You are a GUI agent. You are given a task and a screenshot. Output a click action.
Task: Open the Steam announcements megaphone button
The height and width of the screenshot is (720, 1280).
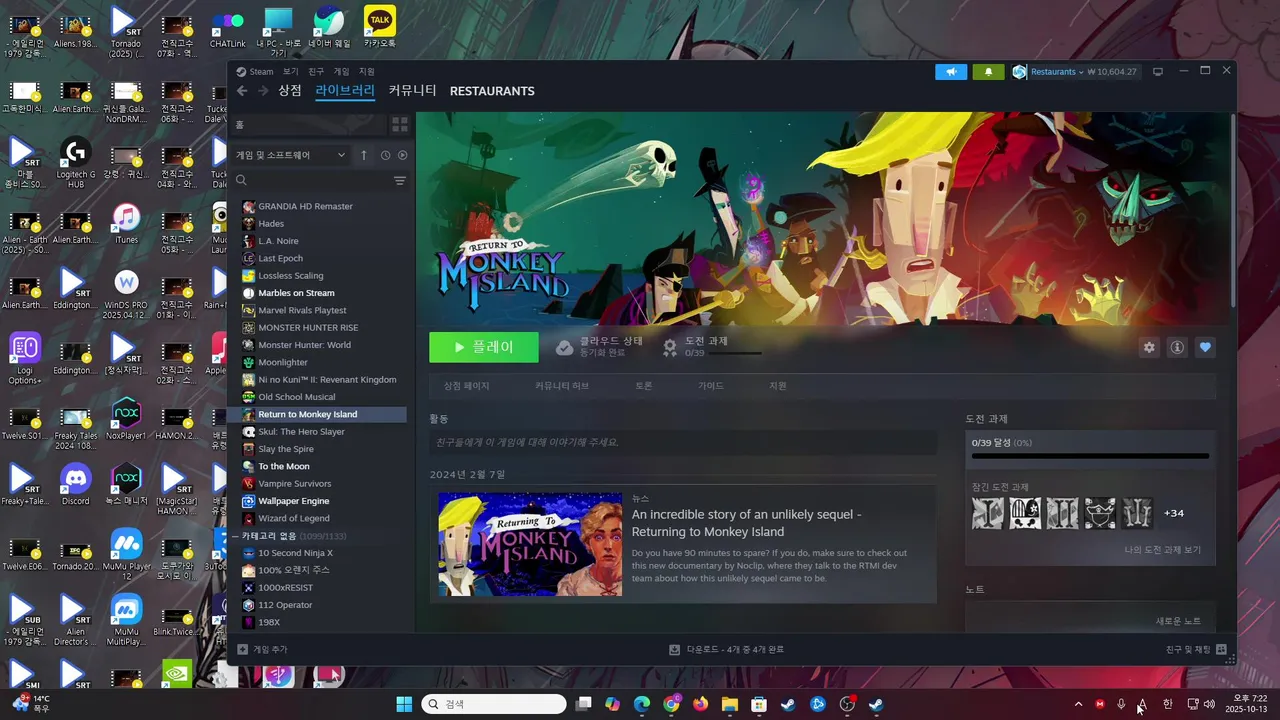951,72
